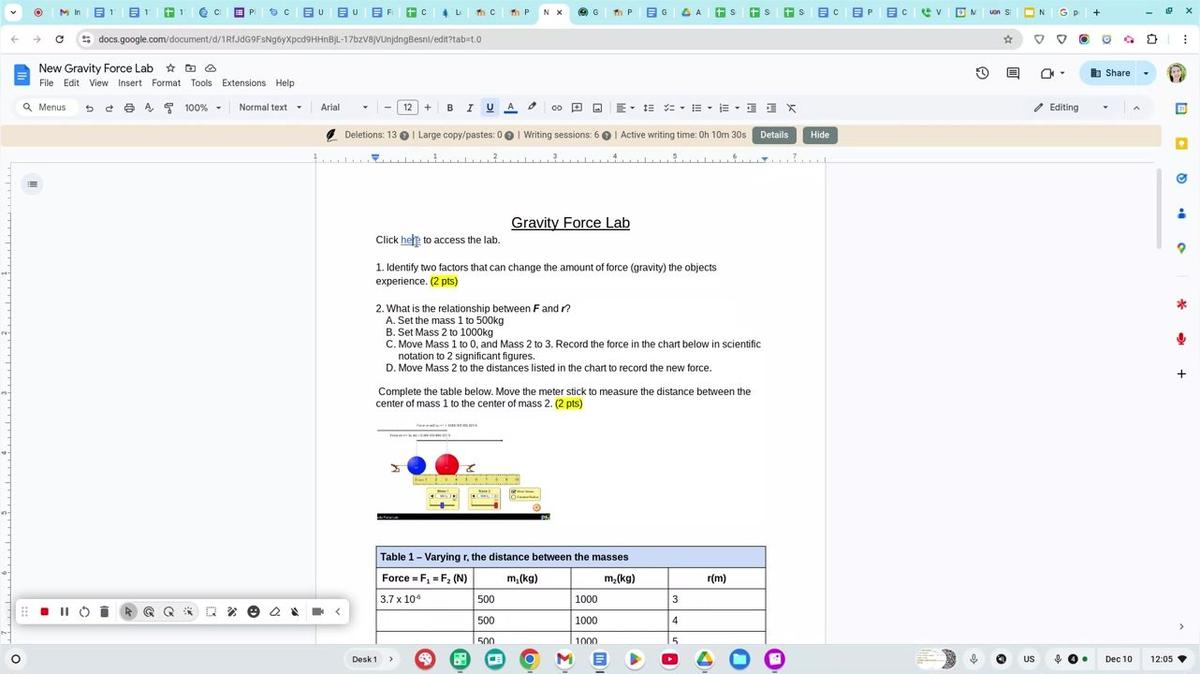Open the Editing mode dropdown
Viewport: 1200px width, 674px height.
(1071, 108)
